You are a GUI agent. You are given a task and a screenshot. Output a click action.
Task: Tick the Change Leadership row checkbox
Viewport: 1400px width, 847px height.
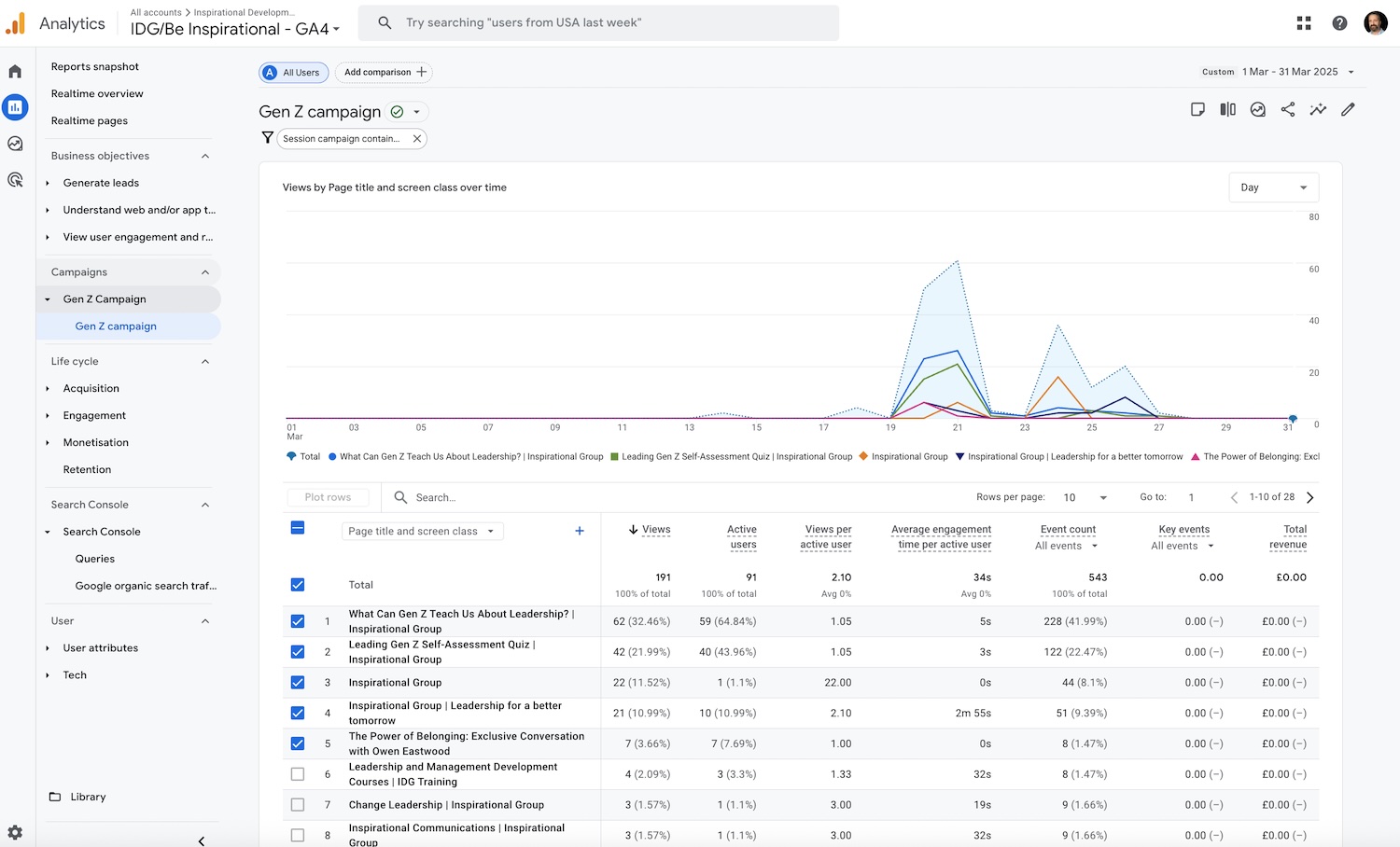298,805
